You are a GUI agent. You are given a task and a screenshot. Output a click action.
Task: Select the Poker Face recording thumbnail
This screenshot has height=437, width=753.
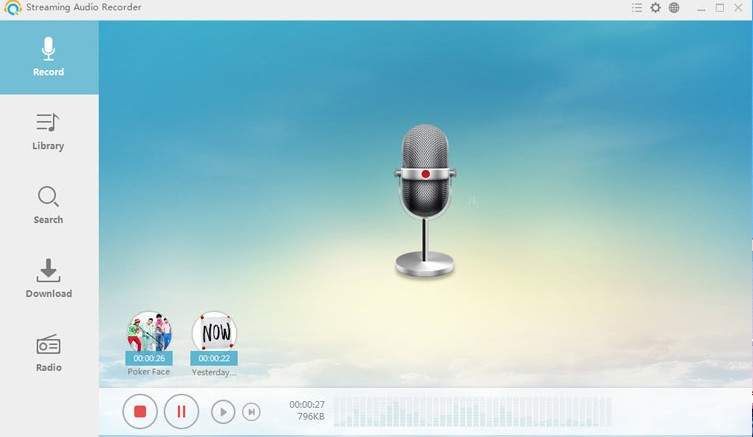(149, 332)
